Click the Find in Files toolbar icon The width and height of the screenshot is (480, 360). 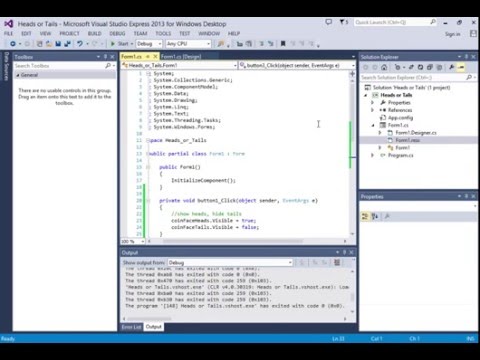click(x=221, y=44)
